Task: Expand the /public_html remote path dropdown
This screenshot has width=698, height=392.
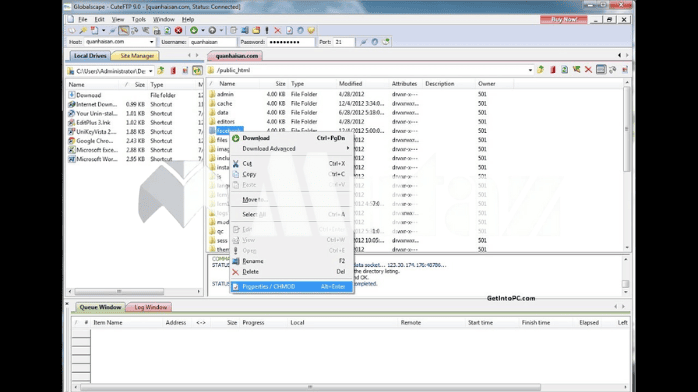Action: pos(530,70)
